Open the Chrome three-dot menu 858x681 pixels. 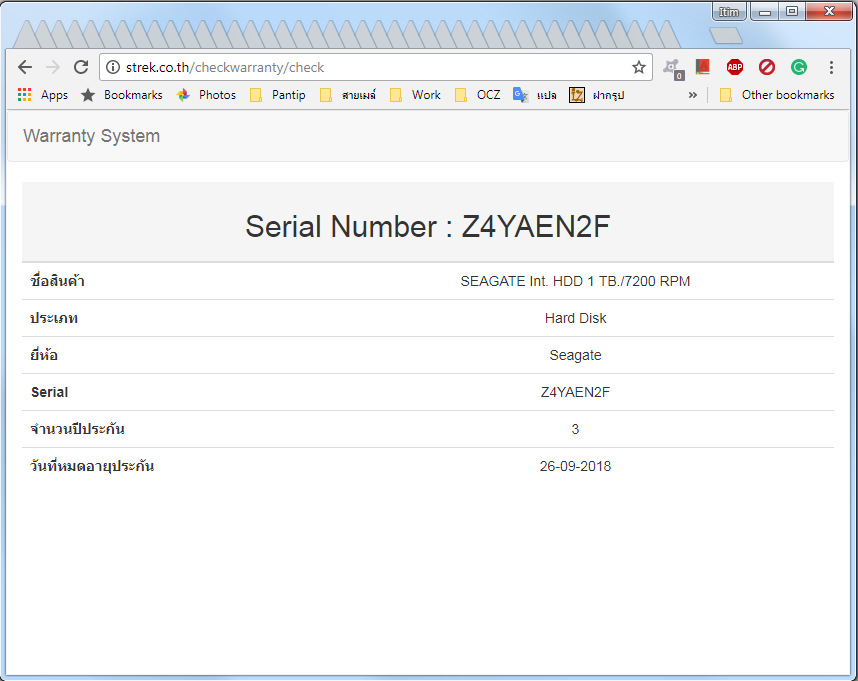pos(831,67)
